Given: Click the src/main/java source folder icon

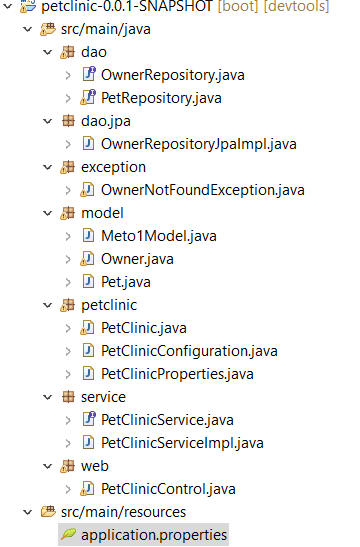Looking at the screenshot, I should click(x=48, y=29).
